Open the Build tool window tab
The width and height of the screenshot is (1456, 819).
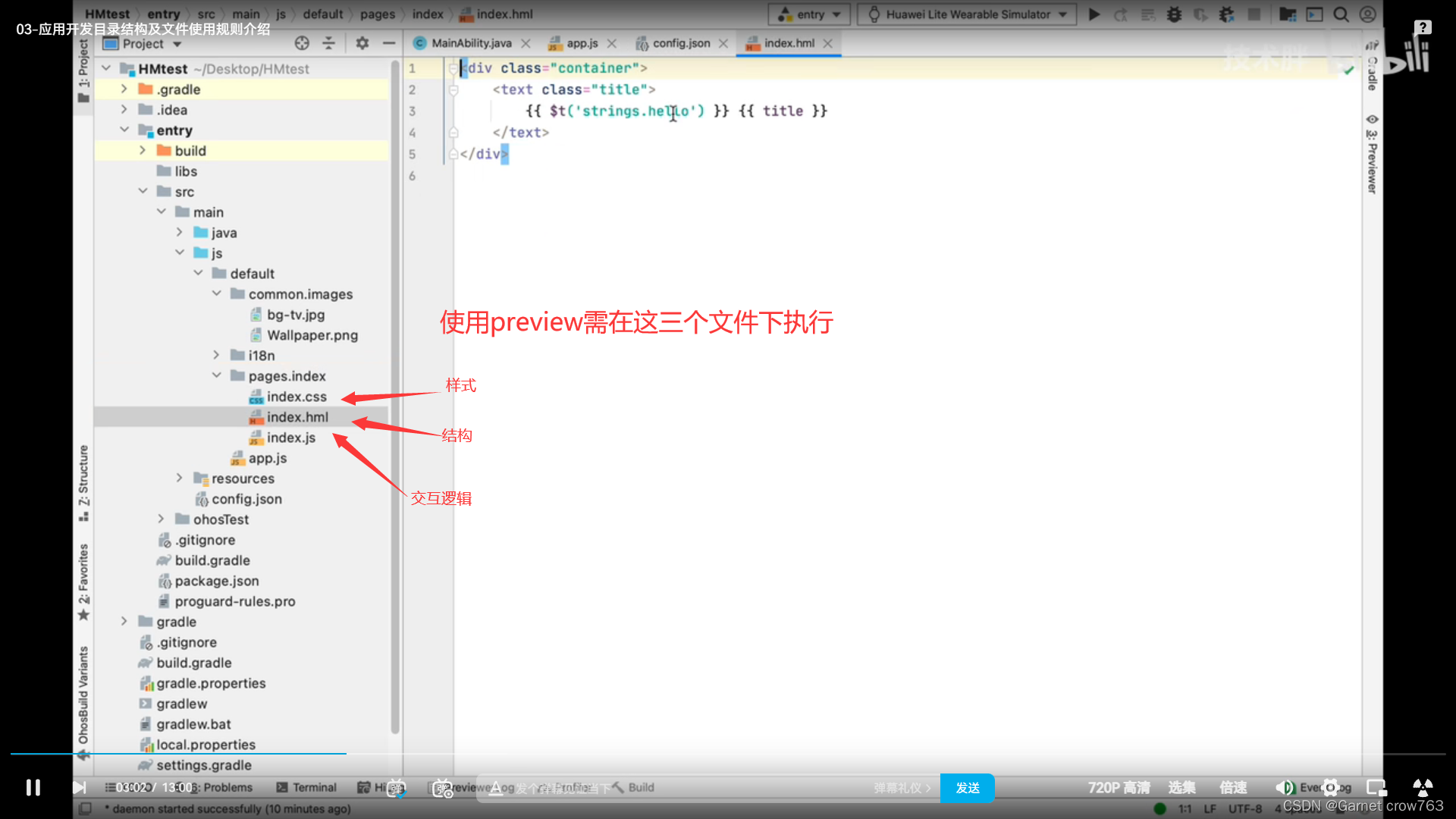tap(634, 788)
